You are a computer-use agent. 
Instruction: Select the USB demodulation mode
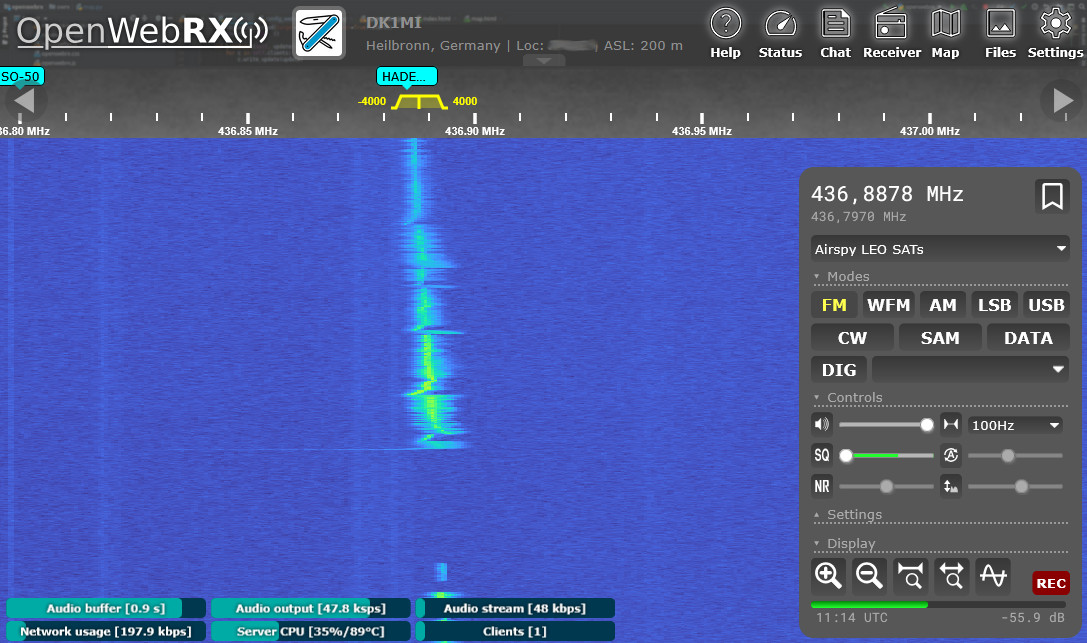[x=1046, y=305]
